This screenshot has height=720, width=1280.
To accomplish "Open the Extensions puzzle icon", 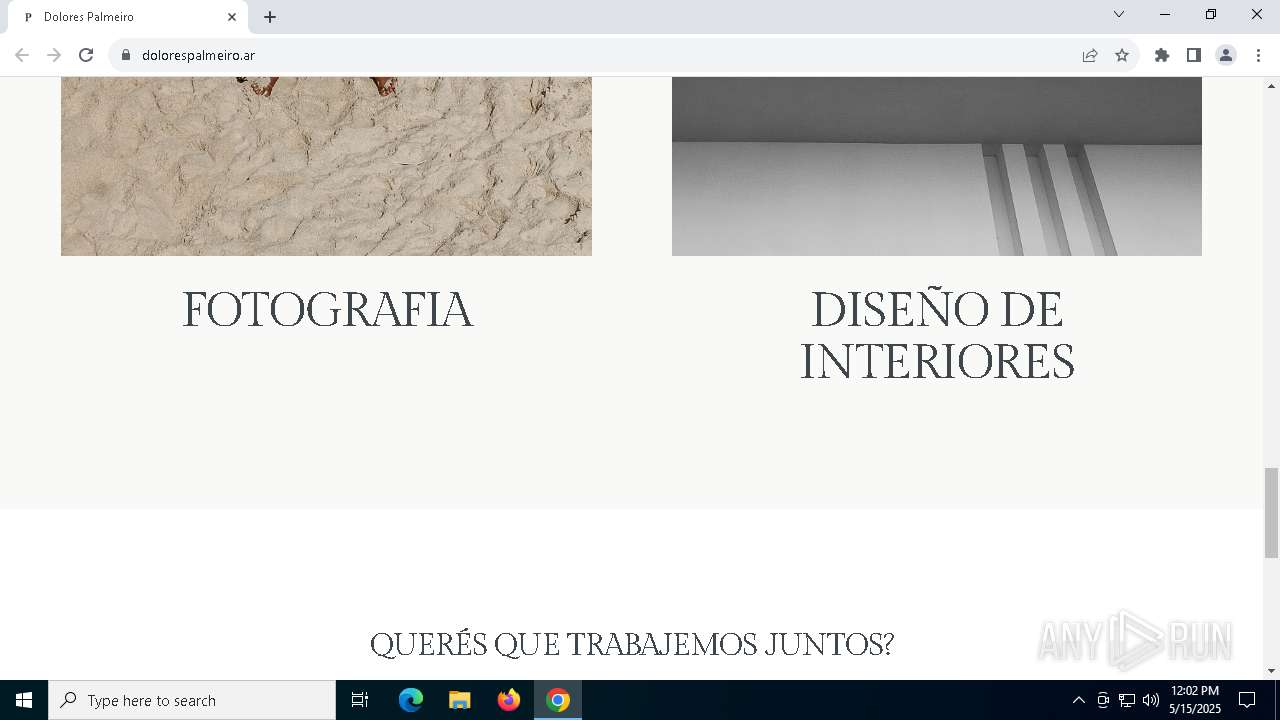I will (1162, 55).
